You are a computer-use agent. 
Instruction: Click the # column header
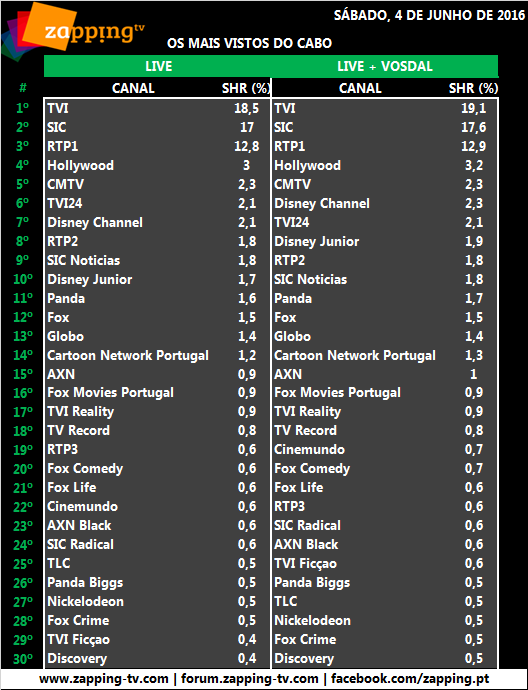point(22,88)
